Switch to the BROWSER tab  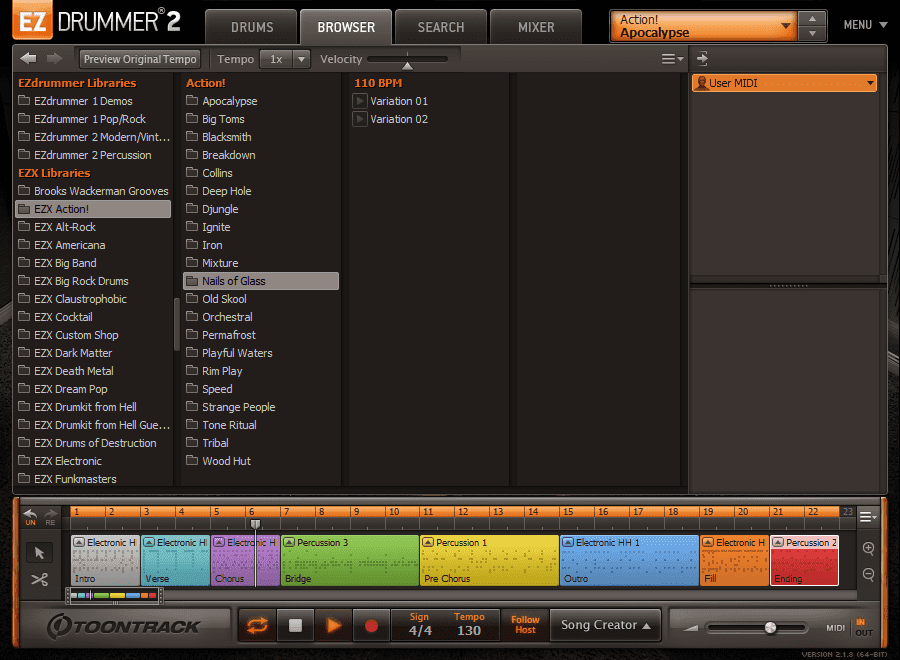click(346, 27)
